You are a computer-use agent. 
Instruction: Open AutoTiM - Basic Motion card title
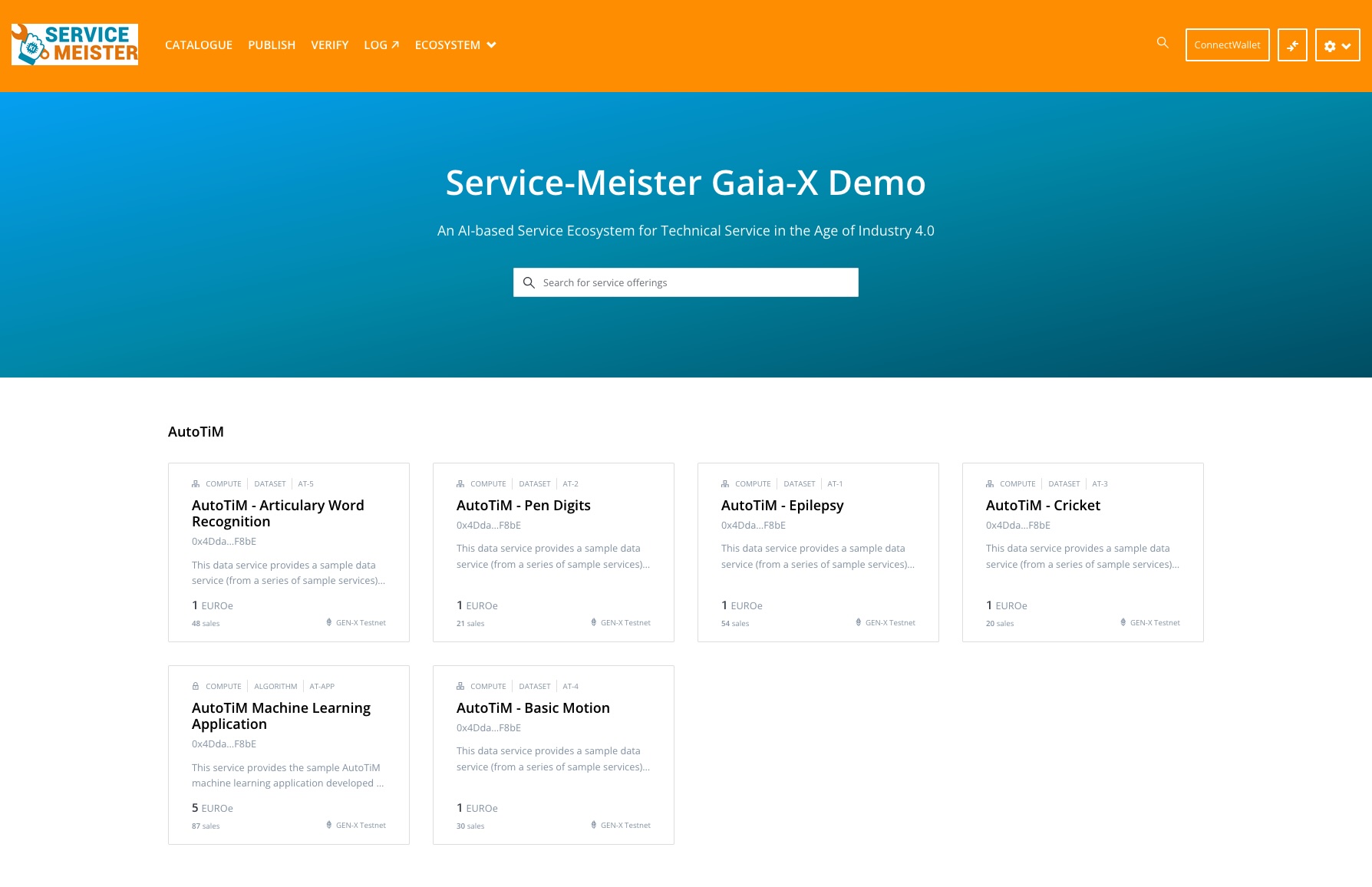533,708
